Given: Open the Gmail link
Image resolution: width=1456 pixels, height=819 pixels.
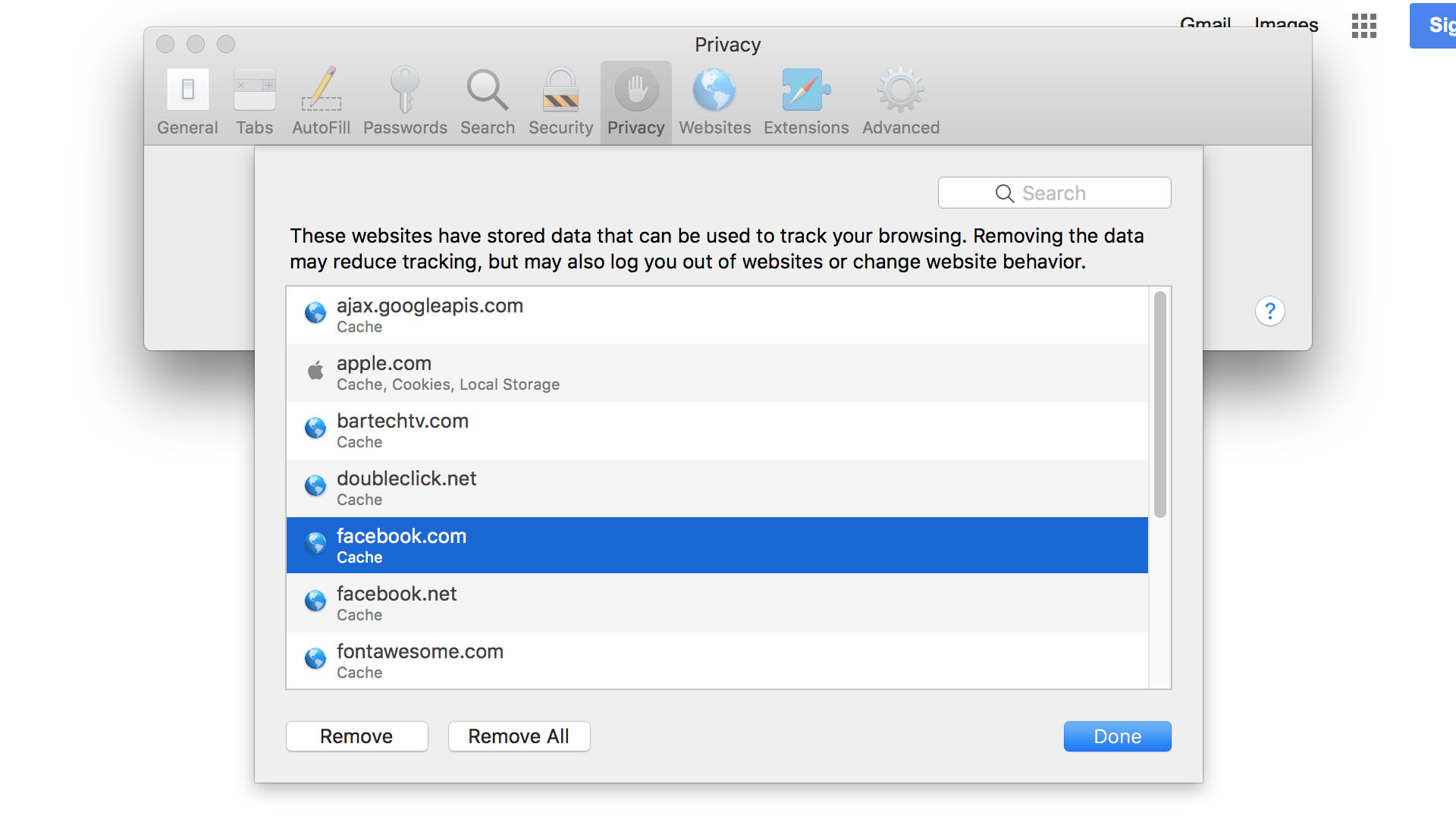Looking at the screenshot, I should (1206, 24).
